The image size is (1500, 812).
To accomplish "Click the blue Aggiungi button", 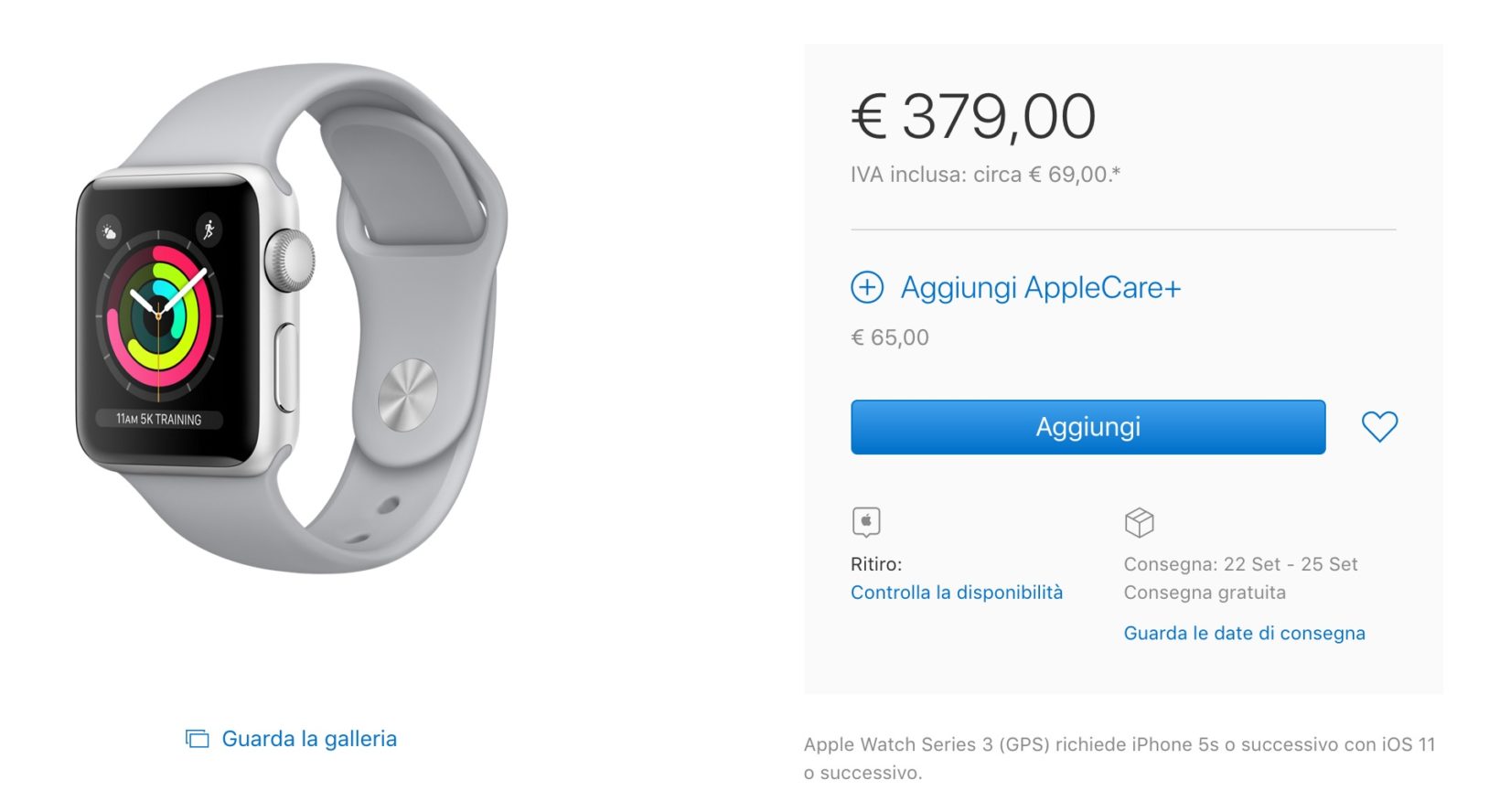I will [x=1087, y=427].
